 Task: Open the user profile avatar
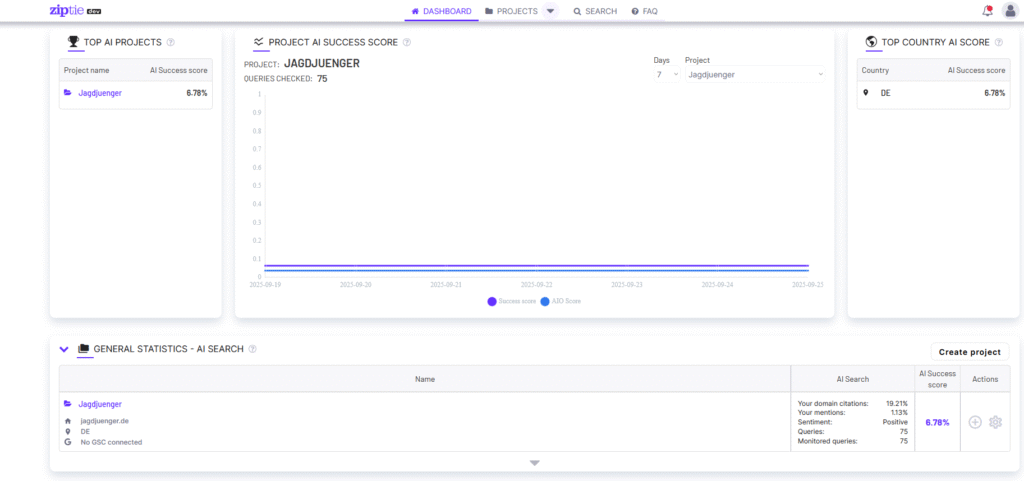coord(1009,11)
